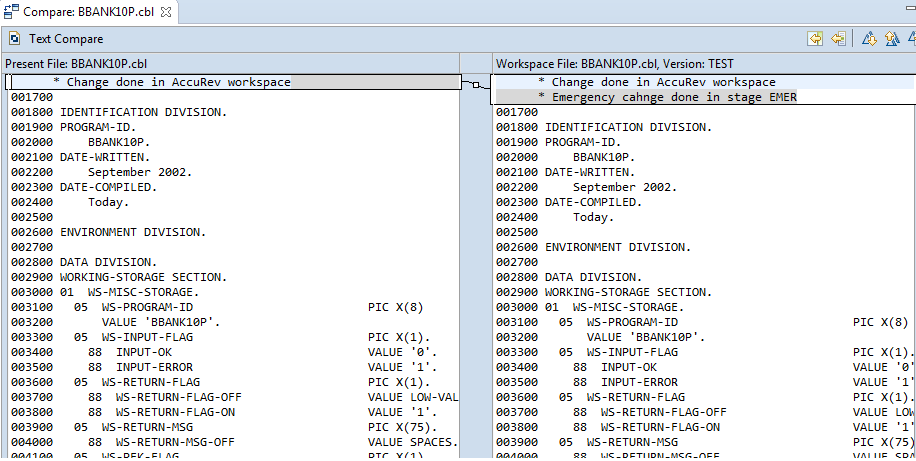Select the AccuRev workspace change line in left pane
Screen dimensions: 916x461
[178, 82]
